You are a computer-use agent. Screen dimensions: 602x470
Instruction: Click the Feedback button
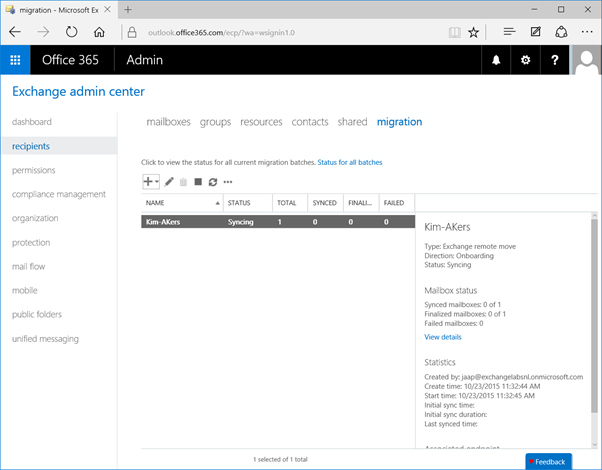(549, 462)
